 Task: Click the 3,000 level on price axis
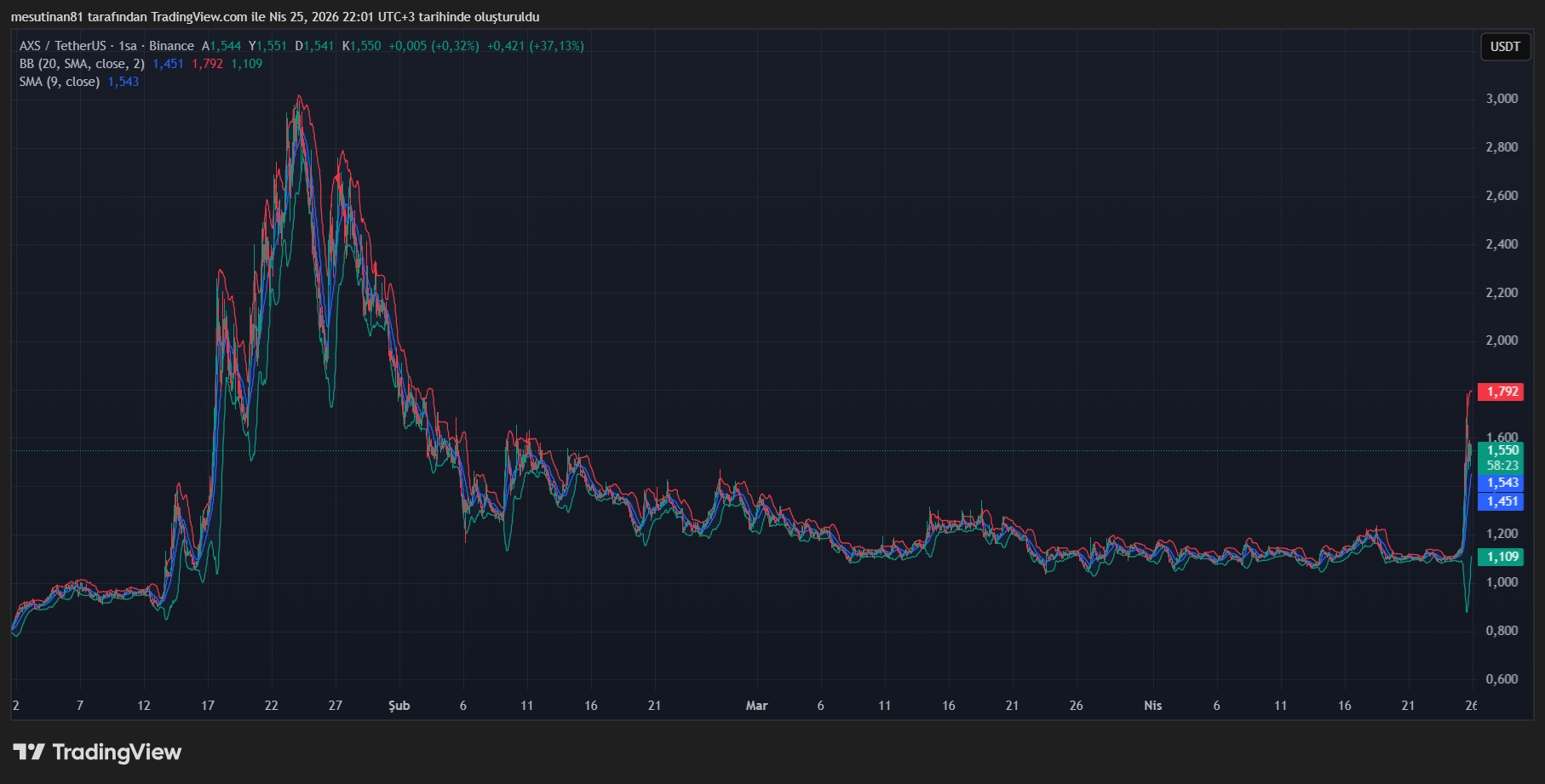tap(1502, 99)
